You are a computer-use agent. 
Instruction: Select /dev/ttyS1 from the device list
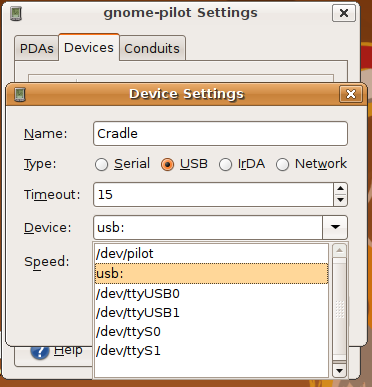211,351
